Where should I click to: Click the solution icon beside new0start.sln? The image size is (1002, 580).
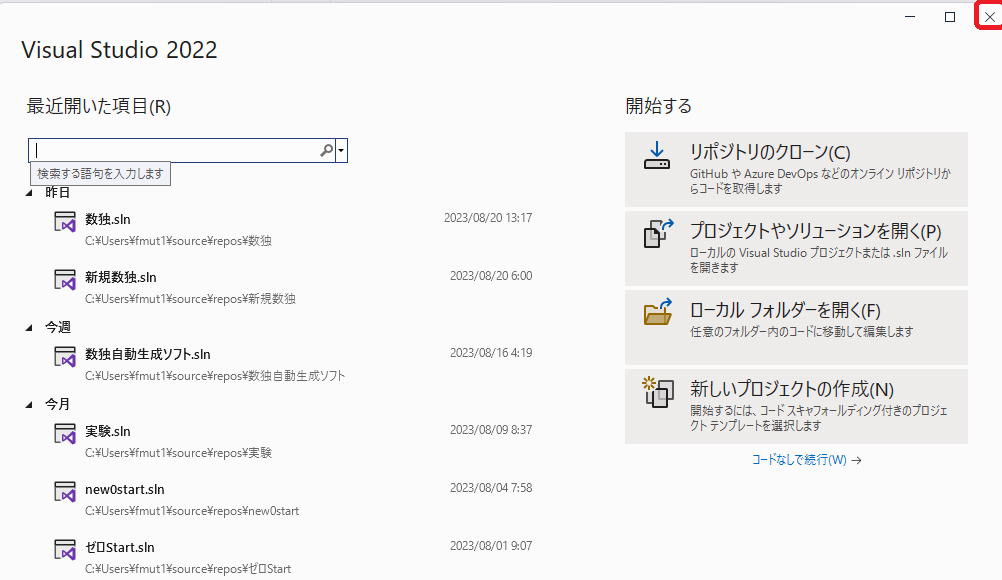(x=65, y=492)
